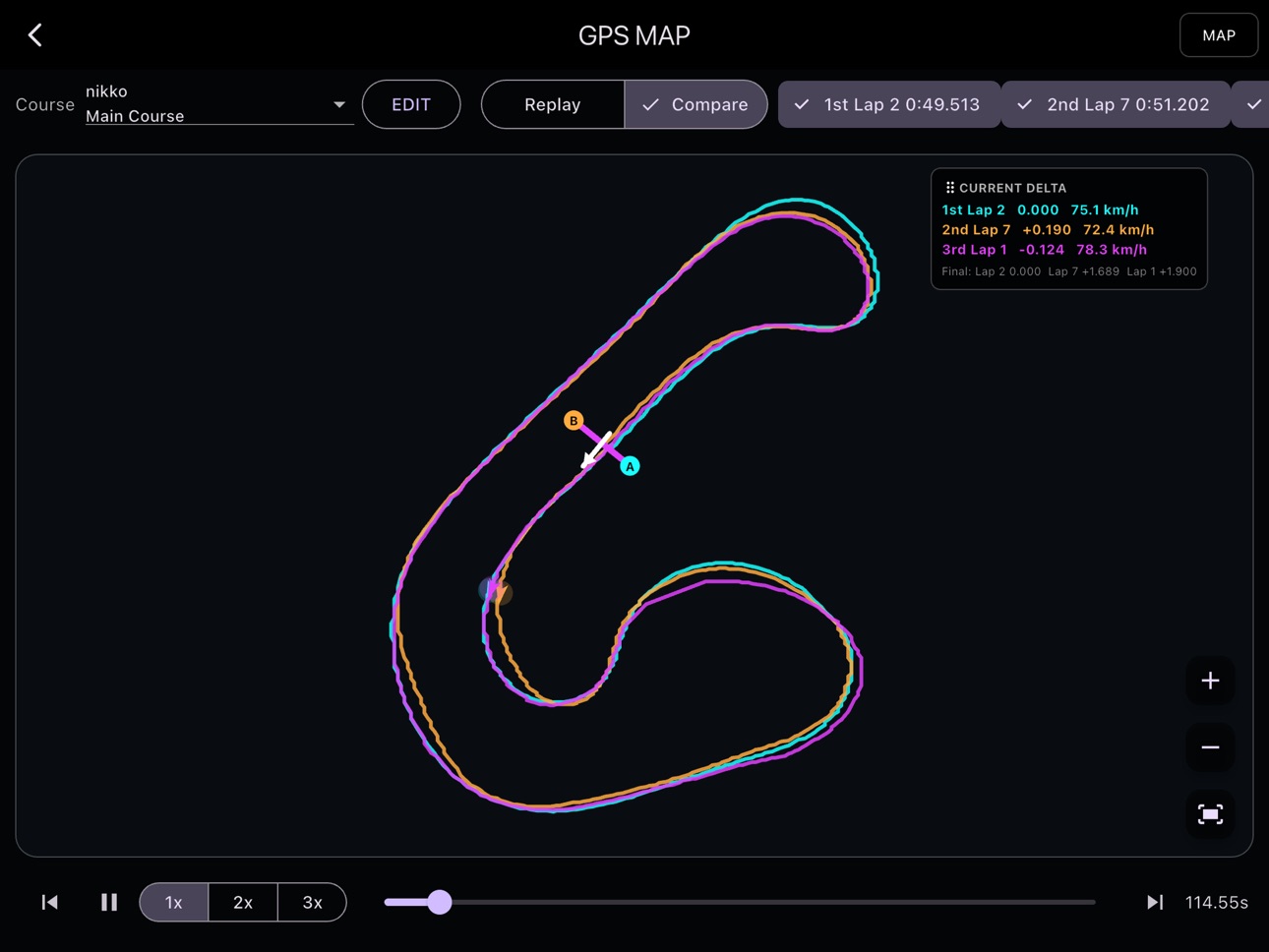Select the Compare mode tab
This screenshot has width=1269, height=952.
(x=695, y=104)
